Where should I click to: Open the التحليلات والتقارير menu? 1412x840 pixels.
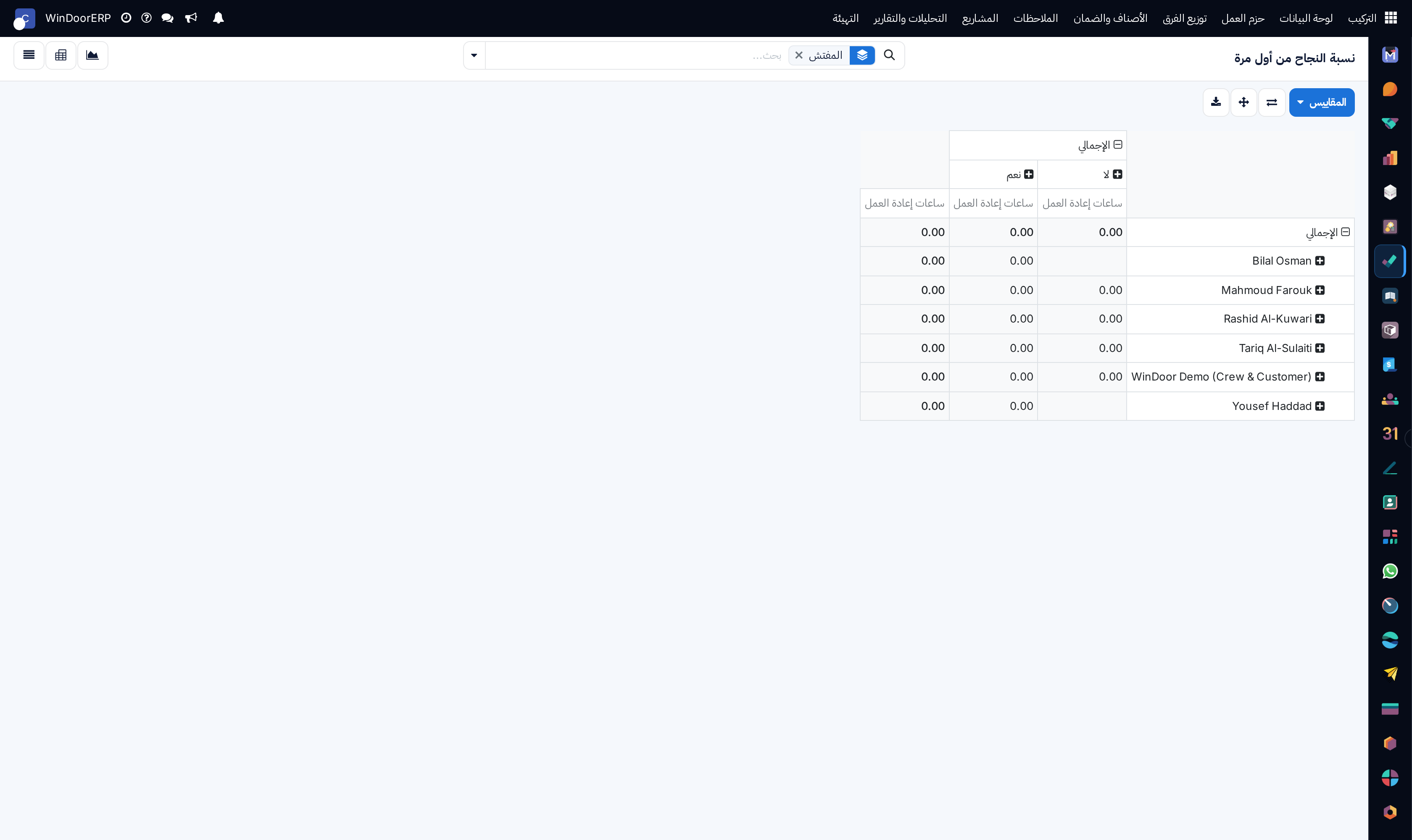tap(910, 18)
